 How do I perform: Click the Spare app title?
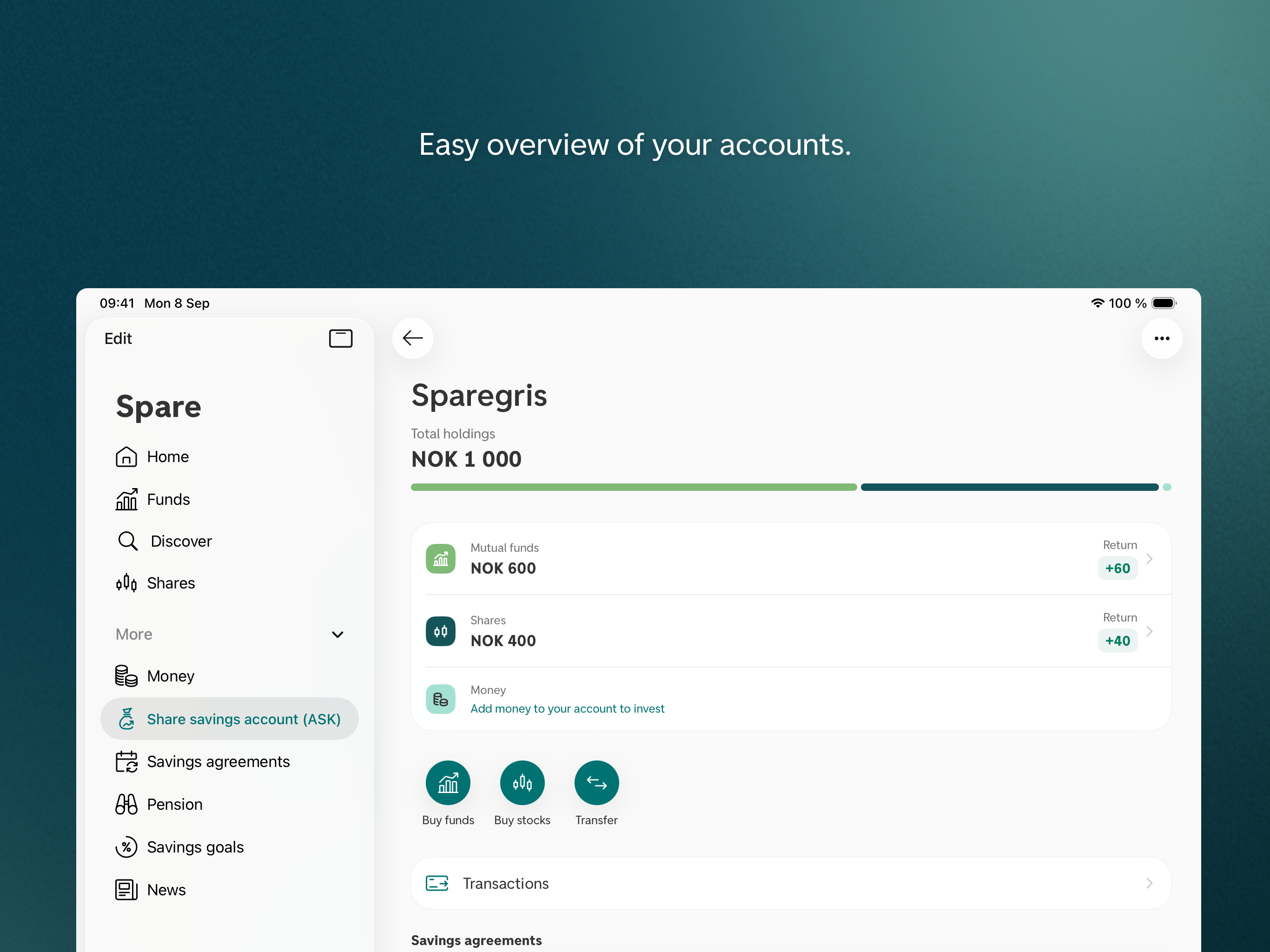tap(159, 408)
